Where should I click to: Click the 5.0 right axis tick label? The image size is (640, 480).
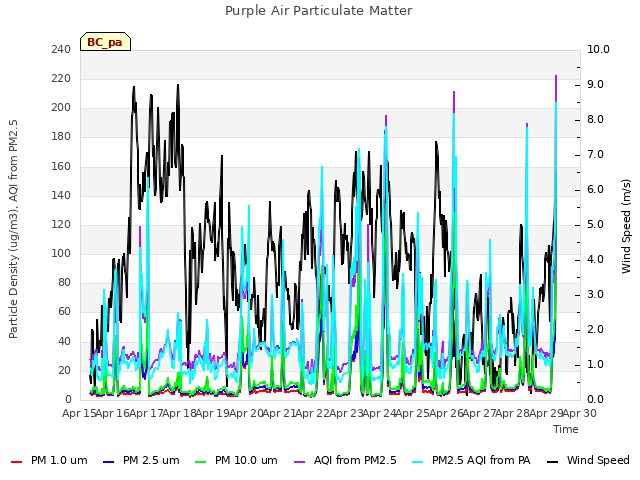pos(595,224)
